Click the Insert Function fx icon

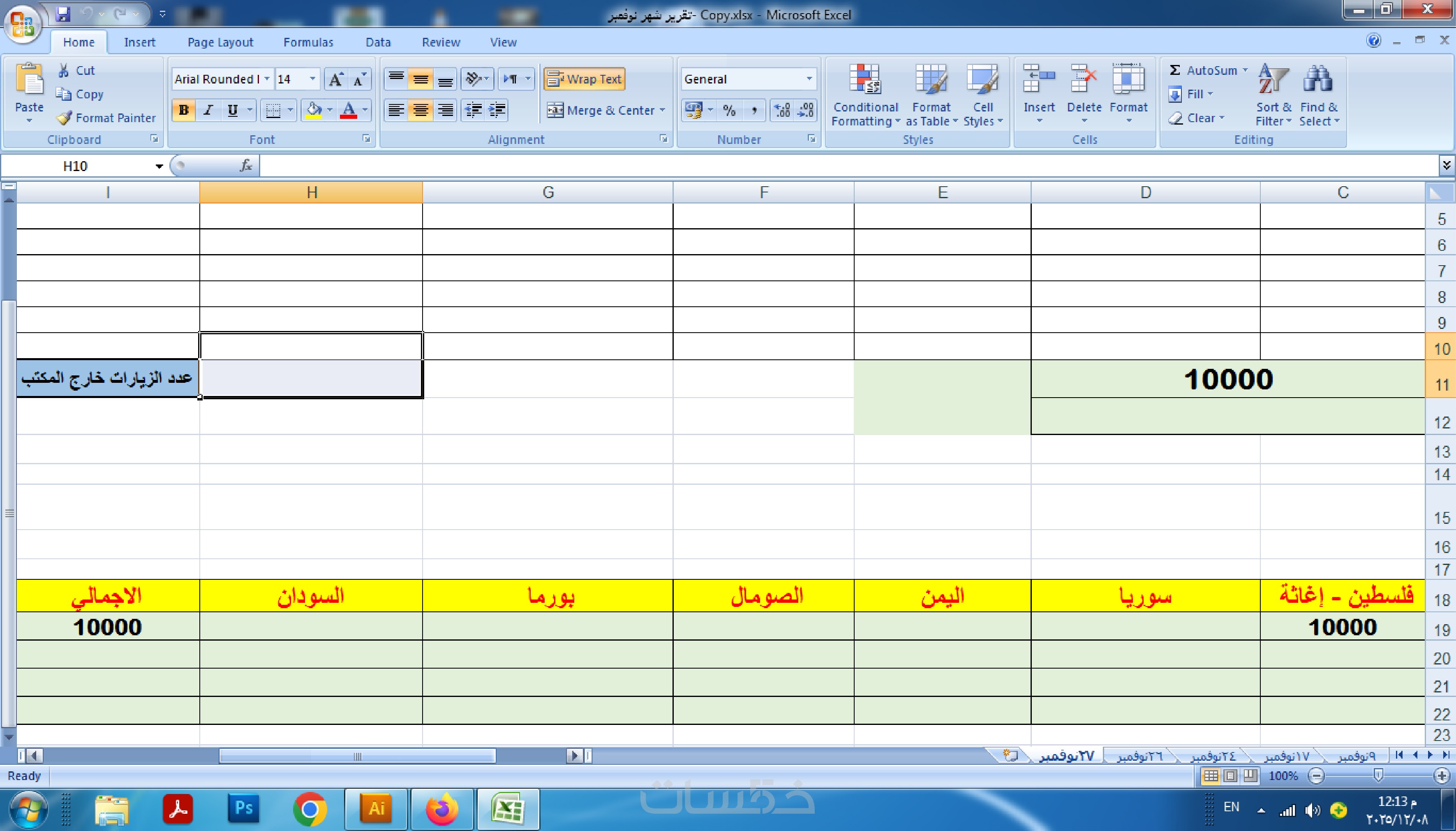(246, 166)
